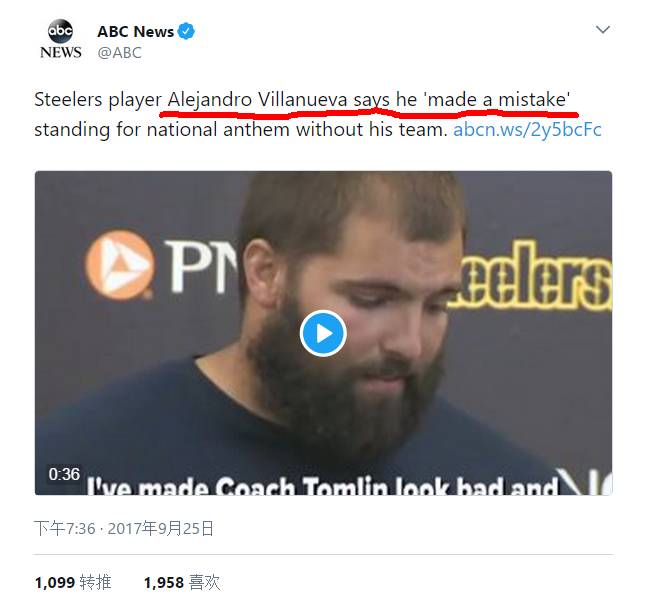
Task: Click the blue verified badge
Action: pos(187,32)
